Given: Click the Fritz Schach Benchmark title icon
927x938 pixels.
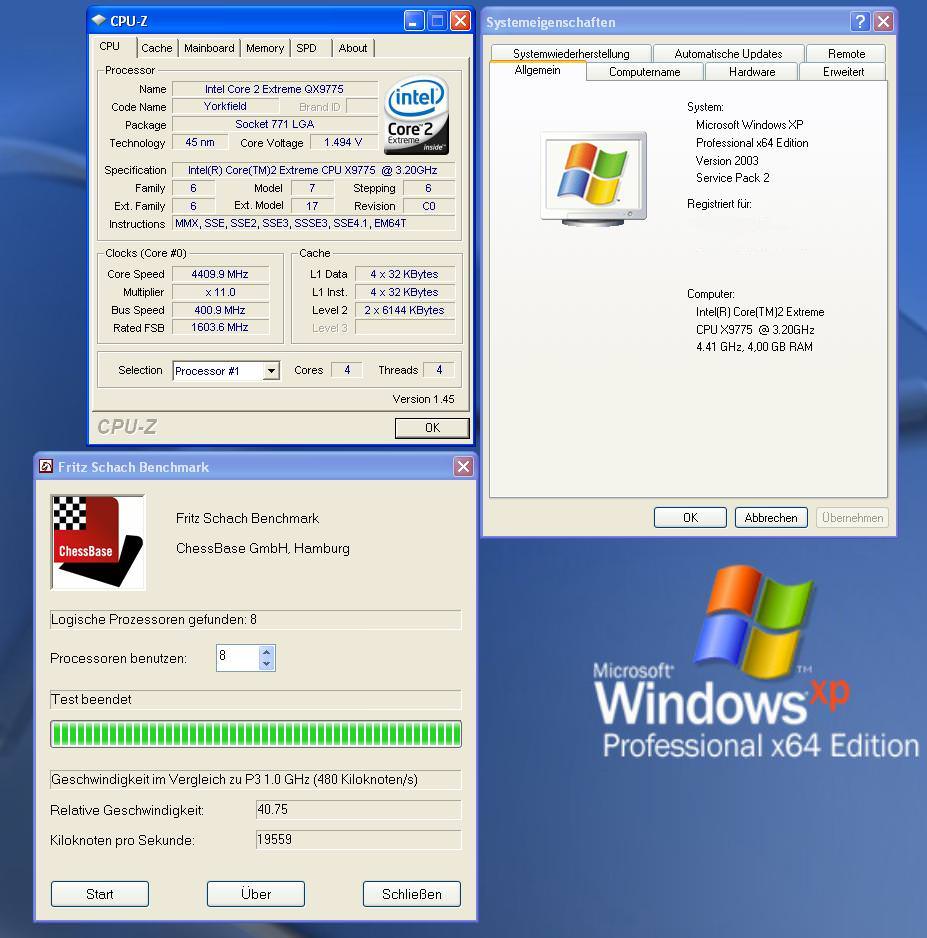Looking at the screenshot, I should (46, 467).
